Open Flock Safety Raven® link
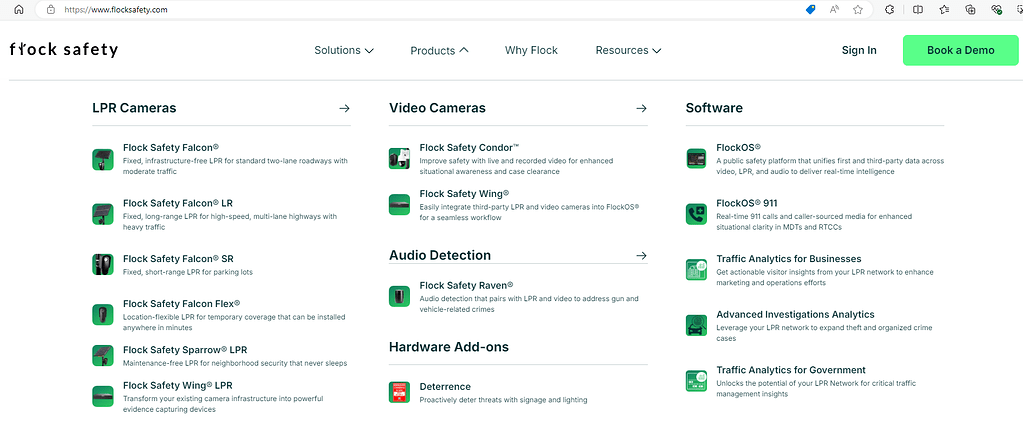Screen dimensions: 1023x423 [x=466, y=285]
